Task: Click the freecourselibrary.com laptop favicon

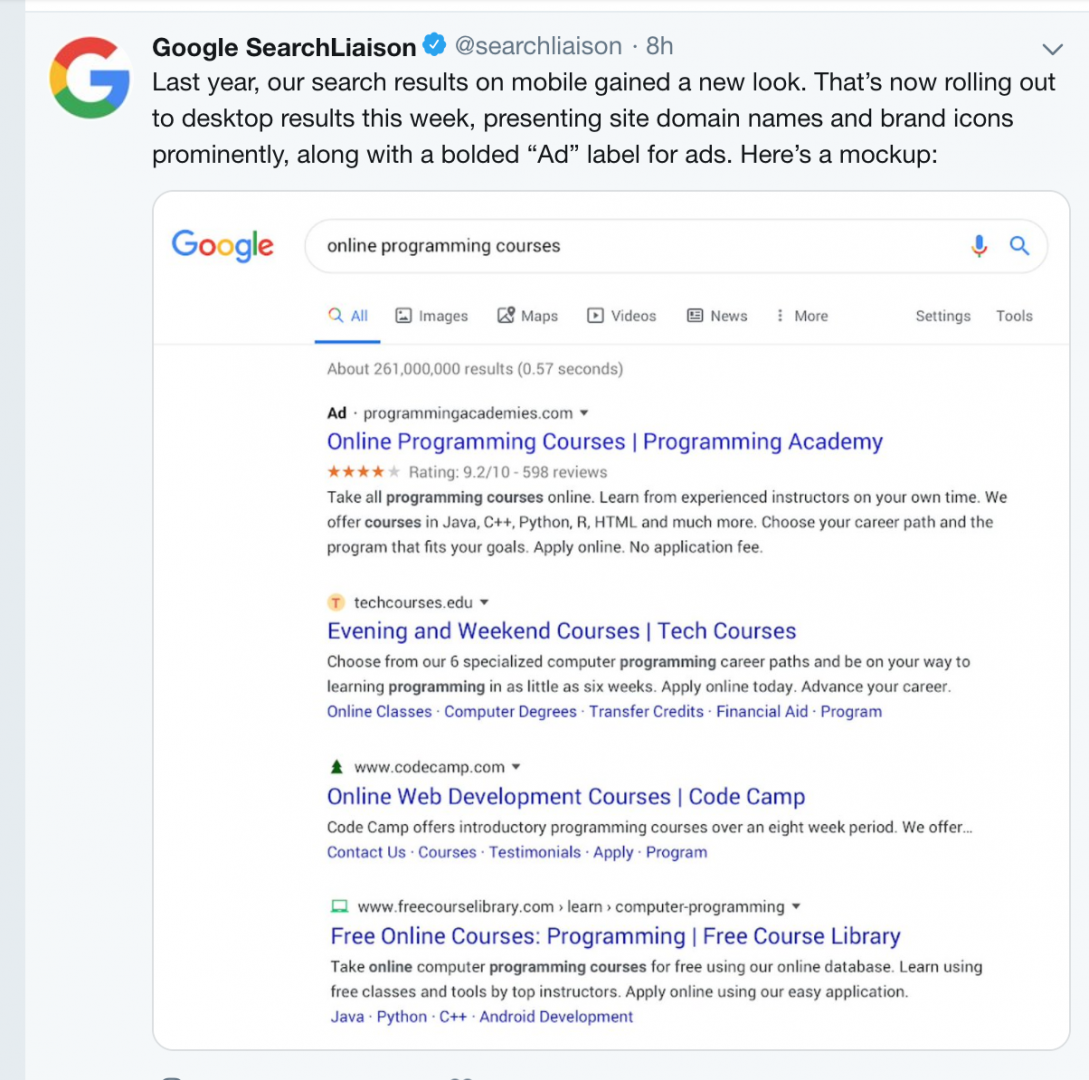Action: point(339,907)
